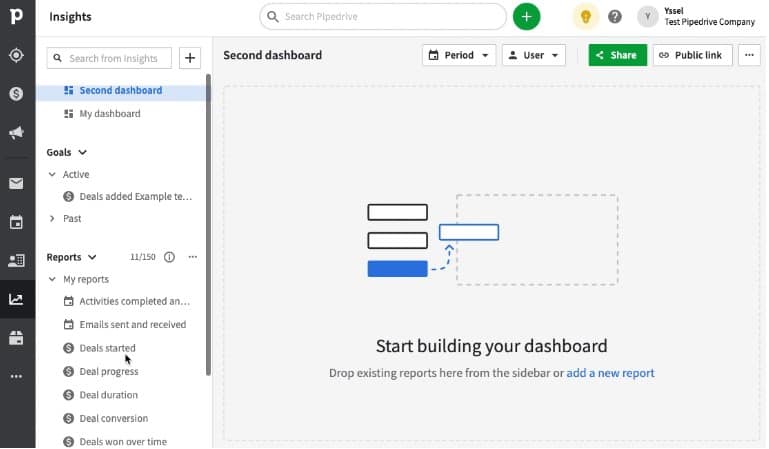
Task: Open Leads from the target sidebar icon
Action: tap(16, 55)
